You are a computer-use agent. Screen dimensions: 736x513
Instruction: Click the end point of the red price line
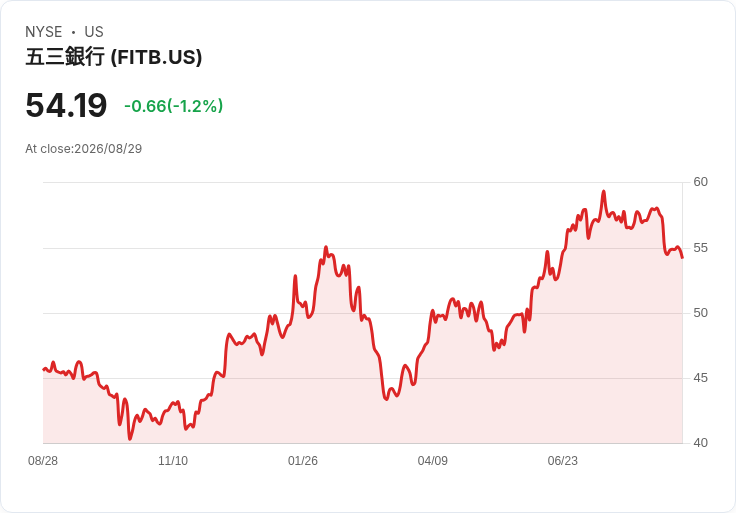682,257
